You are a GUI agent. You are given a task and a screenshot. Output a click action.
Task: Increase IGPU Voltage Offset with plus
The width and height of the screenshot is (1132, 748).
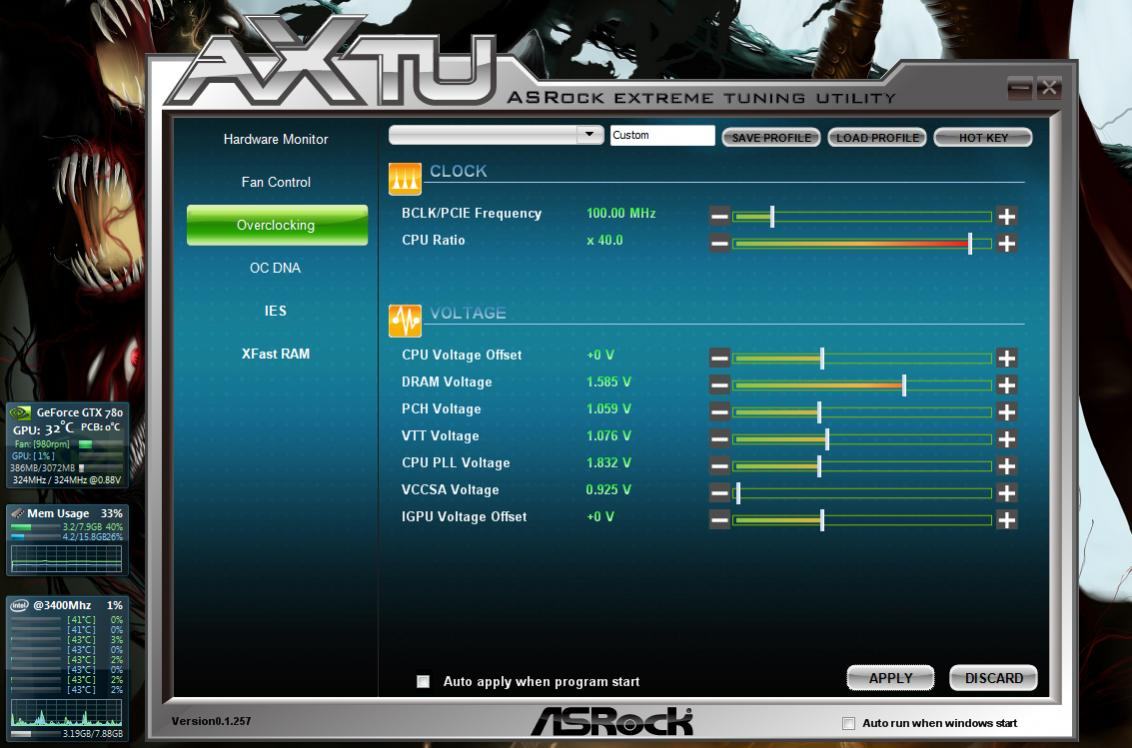(1006, 519)
